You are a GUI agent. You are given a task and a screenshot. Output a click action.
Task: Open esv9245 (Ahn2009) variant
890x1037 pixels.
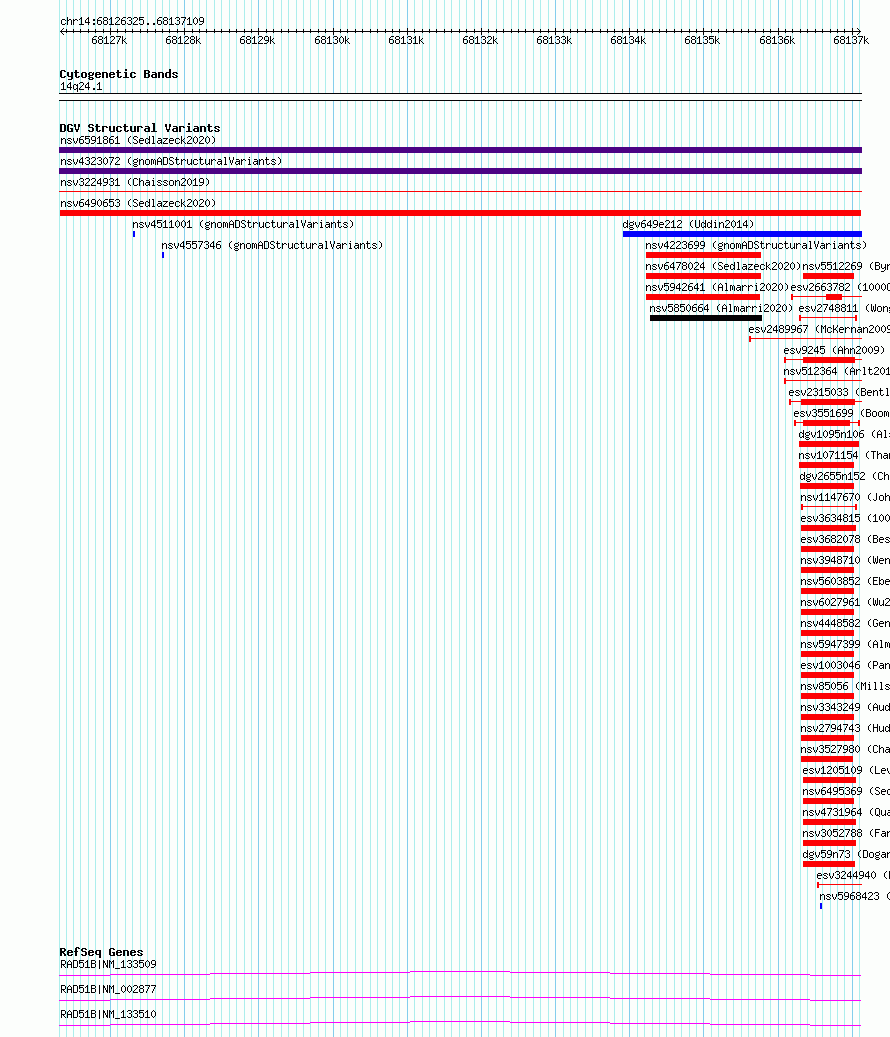[x=834, y=351]
